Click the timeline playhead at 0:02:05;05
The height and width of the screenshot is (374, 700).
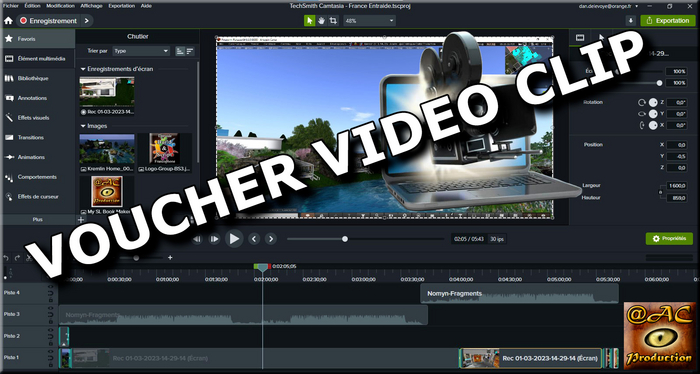click(262, 267)
